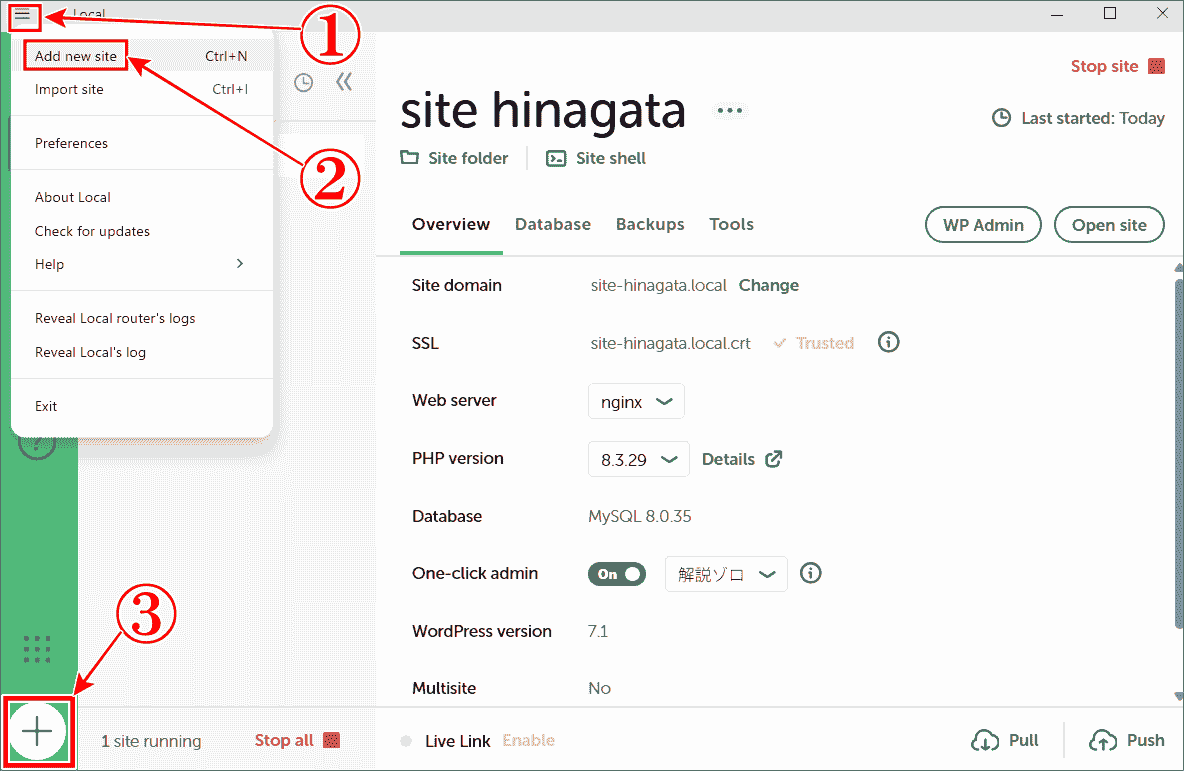Click the PHP Details link

coord(728,459)
